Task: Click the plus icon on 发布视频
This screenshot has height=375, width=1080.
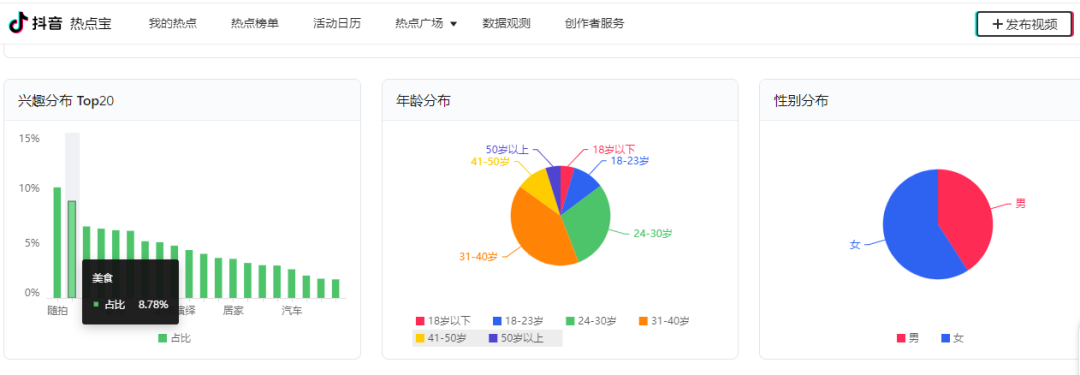Action: pyautogui.click(x=997, y=24)
